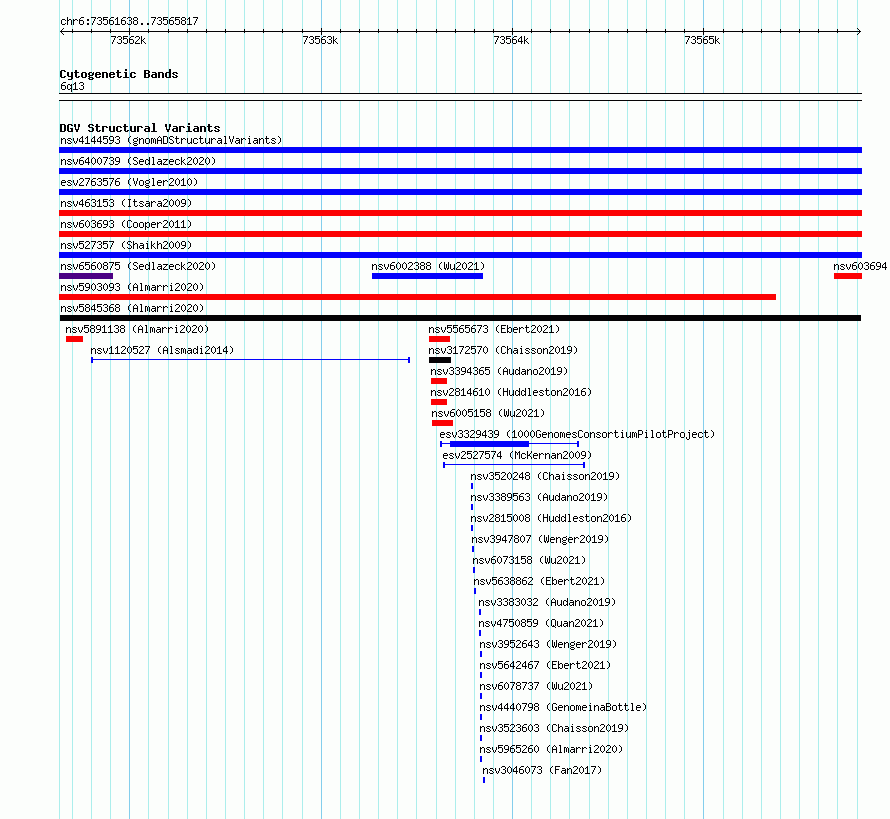Click the nsv4750859 Quan2021 label

pyautogui.click(x=541, y=623)
